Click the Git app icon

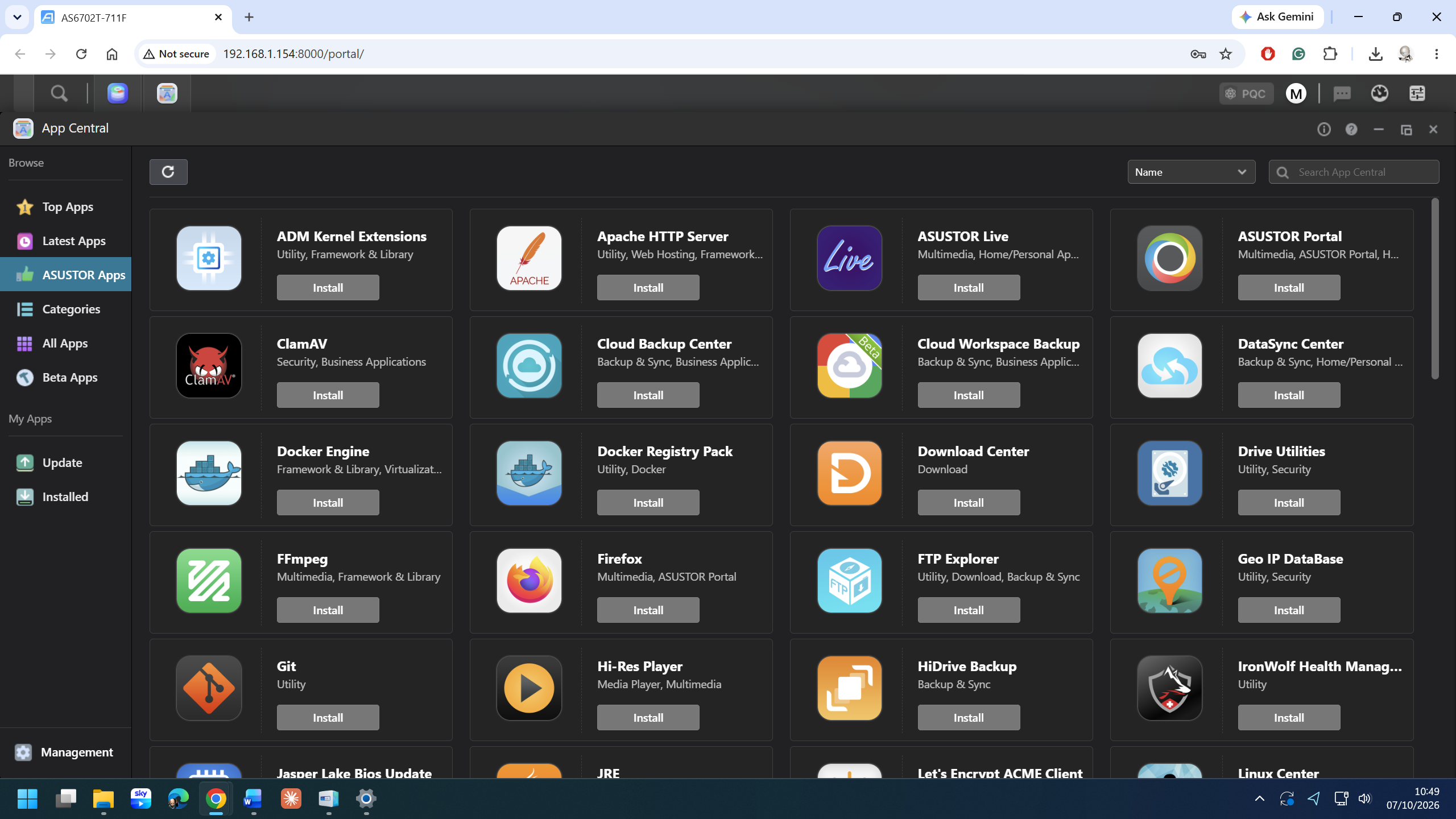click(x=209, y=688)
